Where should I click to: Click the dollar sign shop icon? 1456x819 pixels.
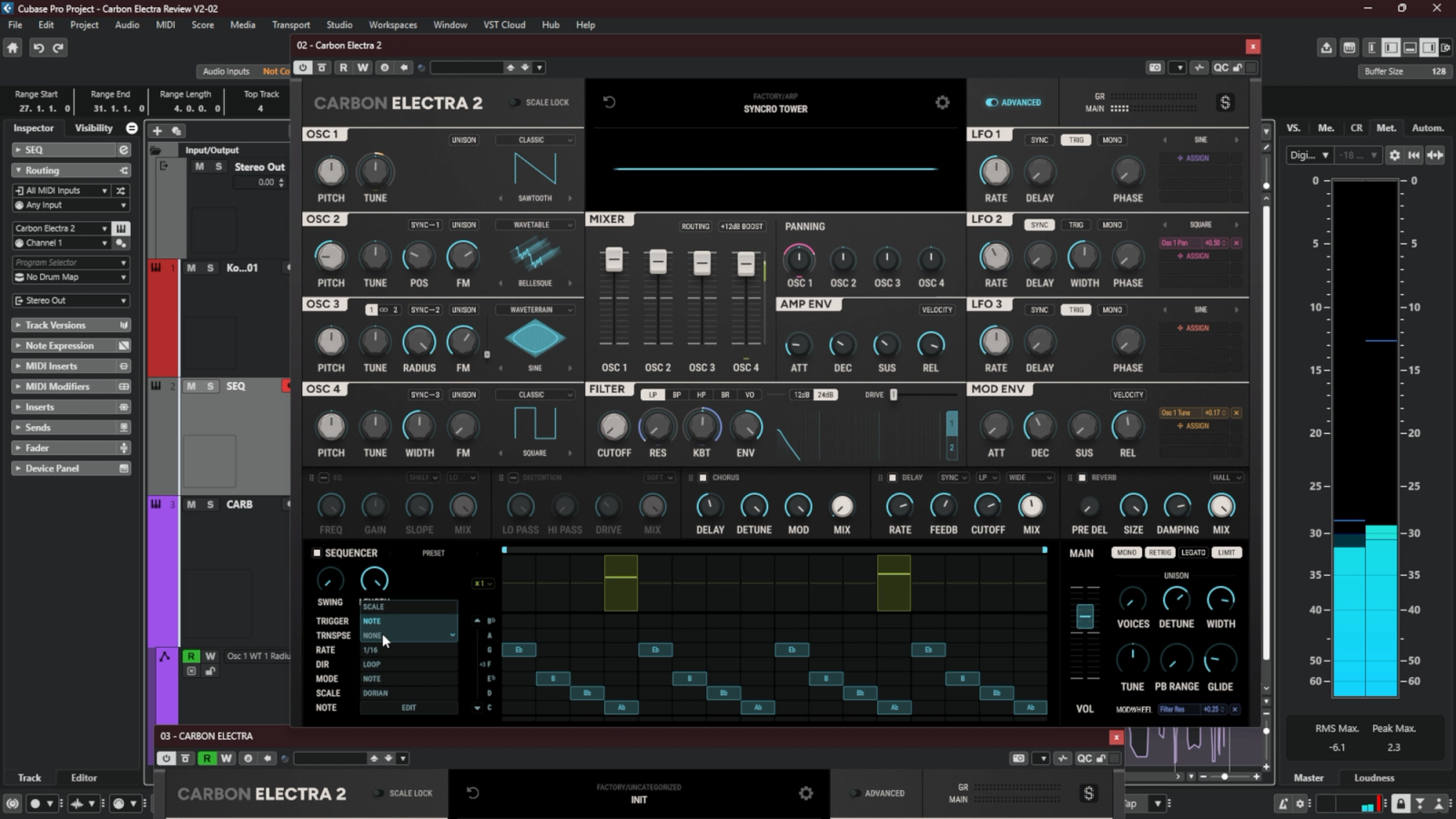1225,103
